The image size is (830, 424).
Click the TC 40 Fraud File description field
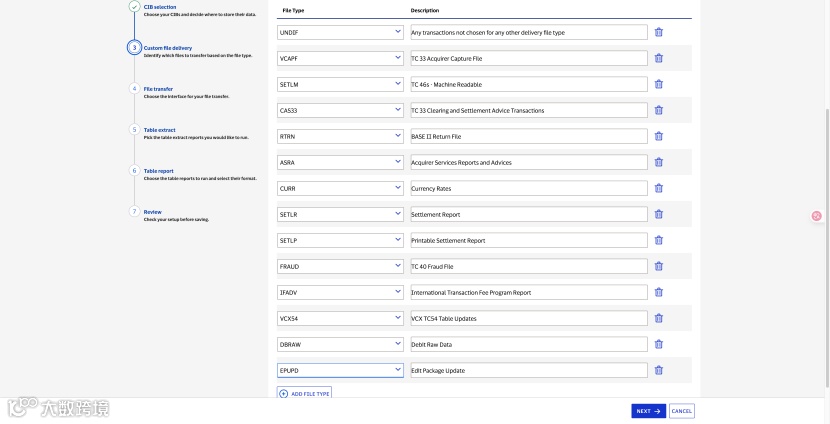point(528,266)
